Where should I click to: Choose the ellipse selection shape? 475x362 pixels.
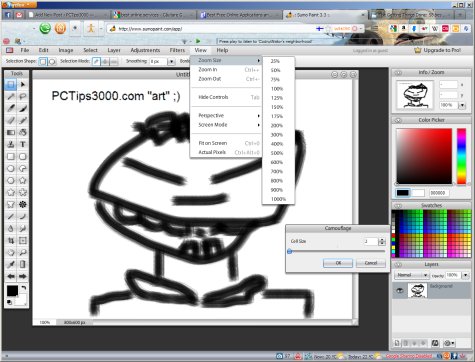click(52, 62)
